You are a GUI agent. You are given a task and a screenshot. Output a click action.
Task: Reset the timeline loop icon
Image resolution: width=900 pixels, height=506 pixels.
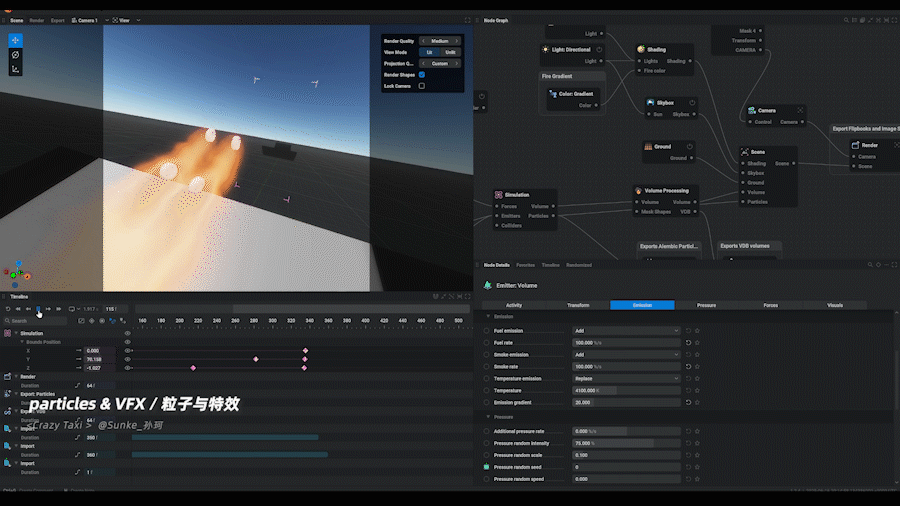pos(8,309)
